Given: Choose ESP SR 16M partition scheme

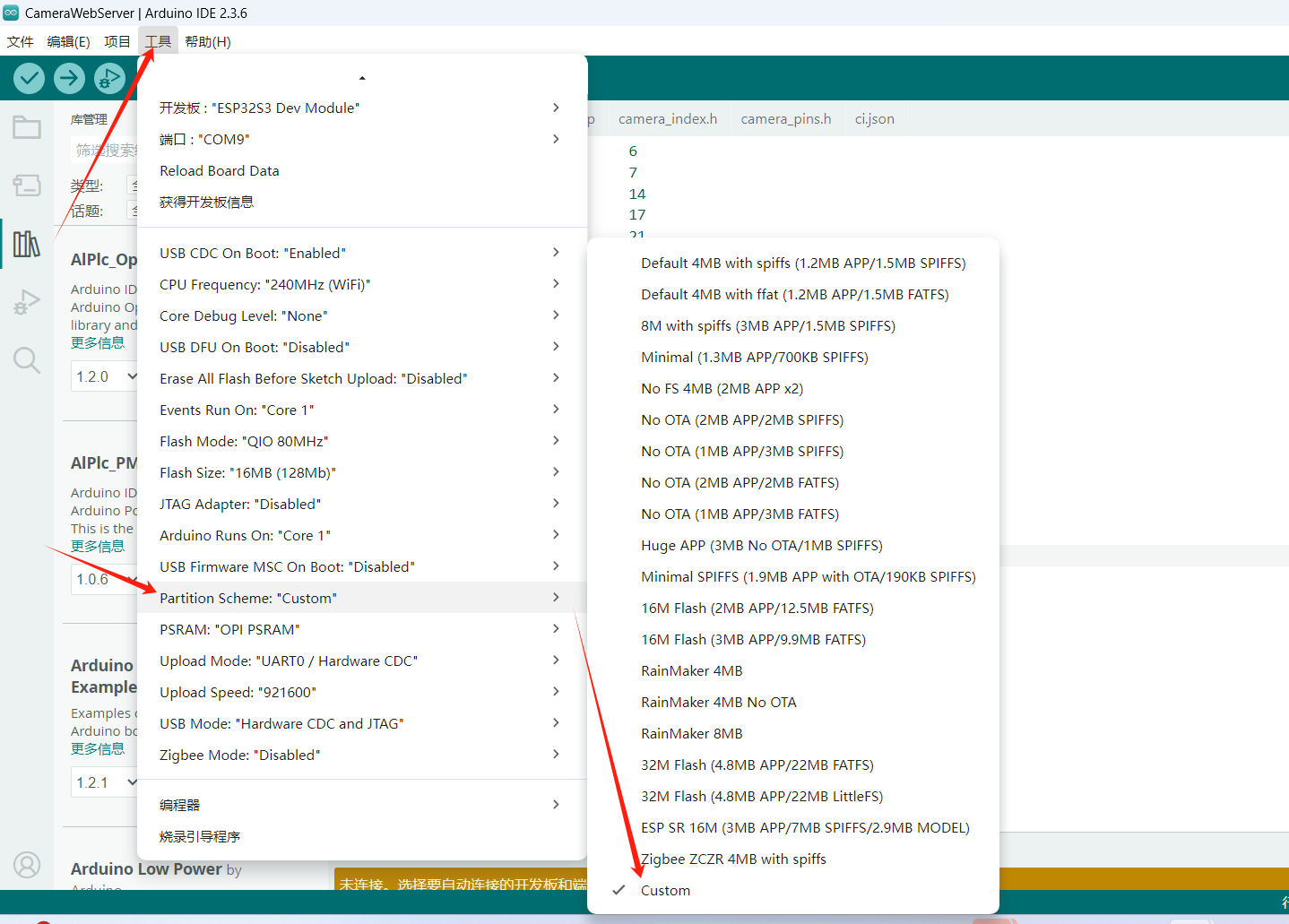Looking at the screenshot, I should (793, 827).
